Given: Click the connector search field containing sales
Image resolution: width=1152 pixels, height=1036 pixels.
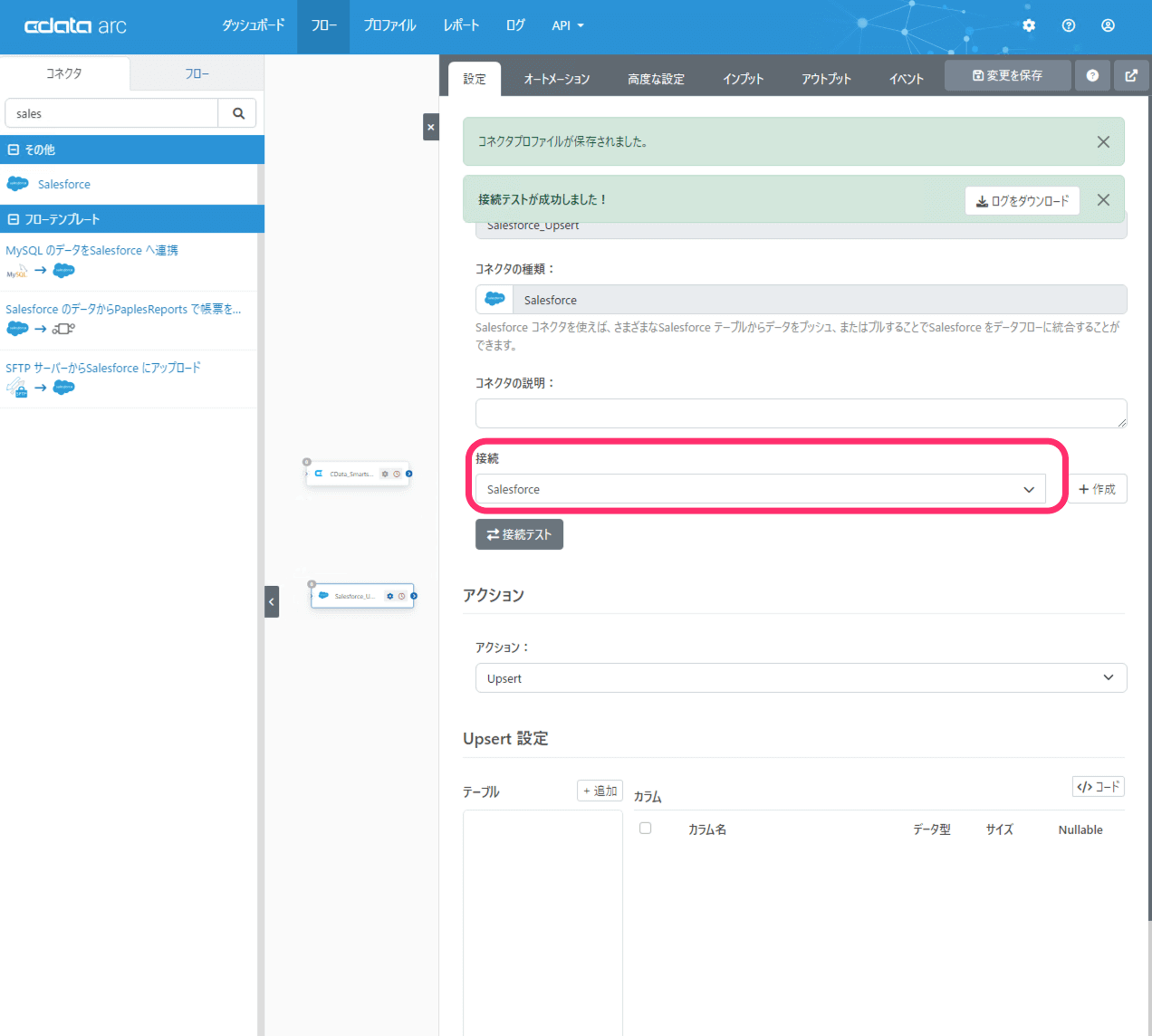Looking at the screenshot, I should (x=112, y=113).
